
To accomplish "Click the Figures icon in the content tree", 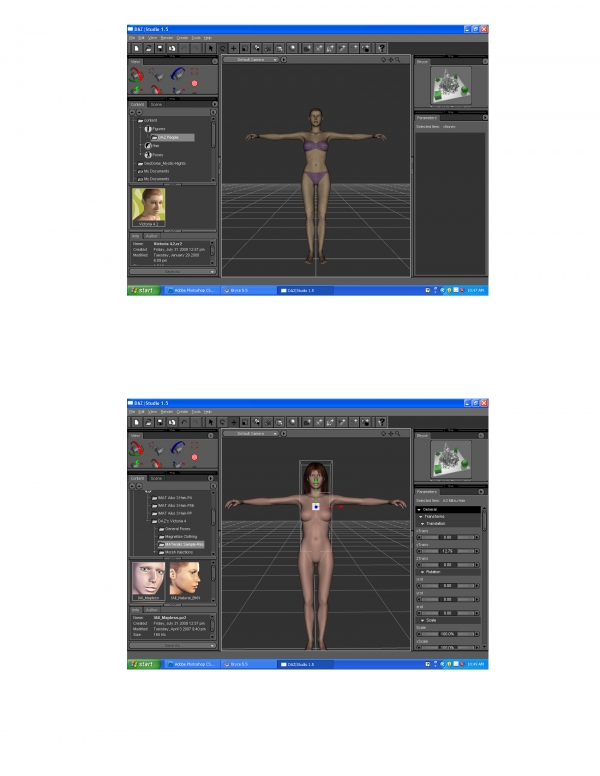I will click(x=148, y=129).
